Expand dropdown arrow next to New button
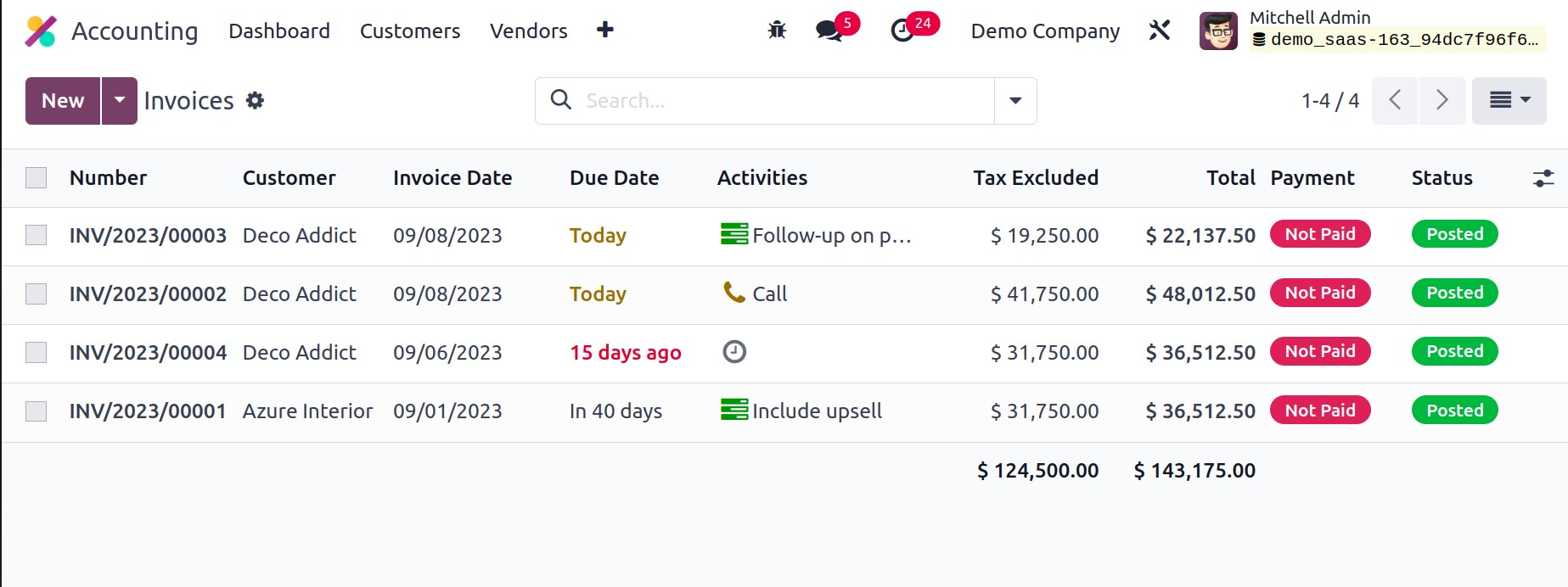1568x587 pixels. pyautogui.click(x=120, y=101)
